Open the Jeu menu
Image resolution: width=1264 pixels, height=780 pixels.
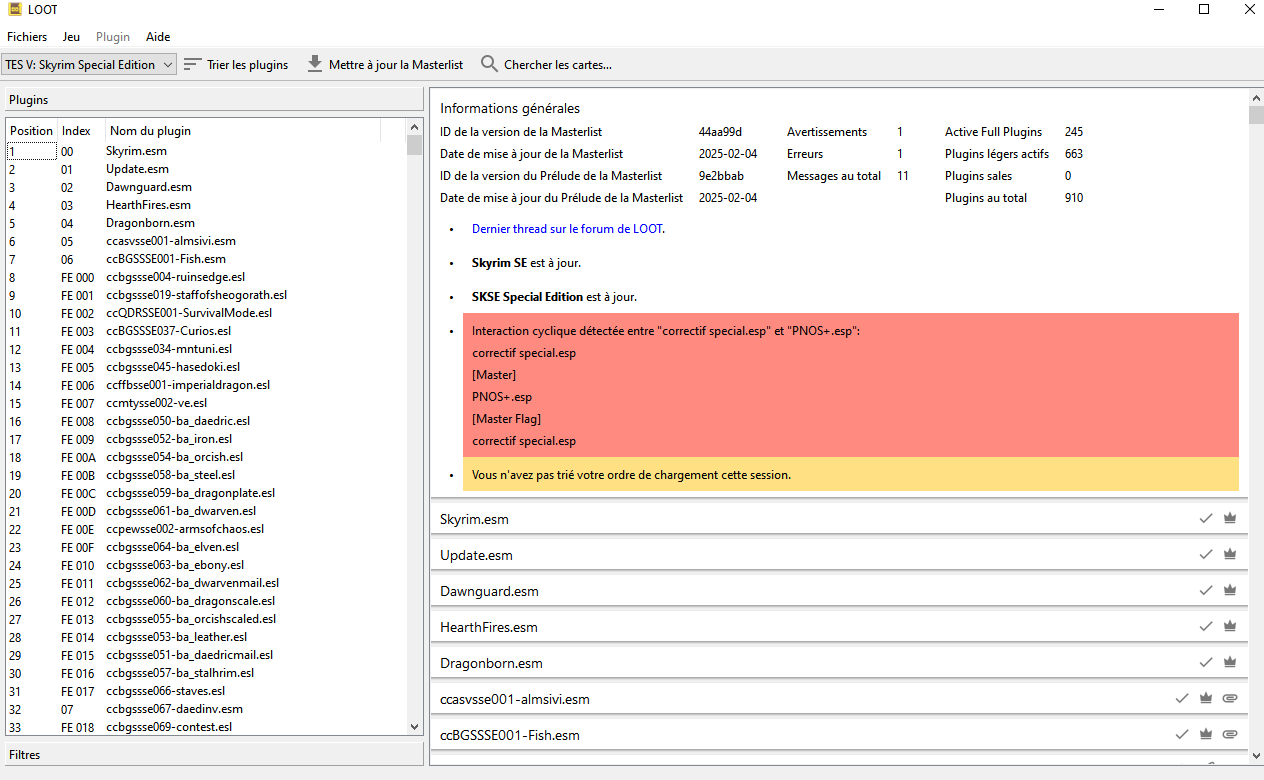point(71,37)
